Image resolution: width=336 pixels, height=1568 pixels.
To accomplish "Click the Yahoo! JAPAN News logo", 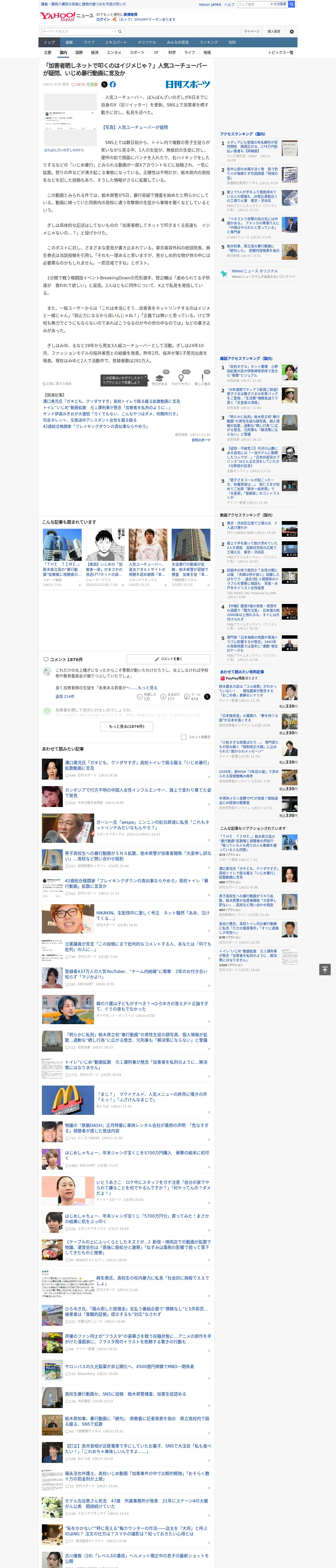I will [x=66, y=16].
